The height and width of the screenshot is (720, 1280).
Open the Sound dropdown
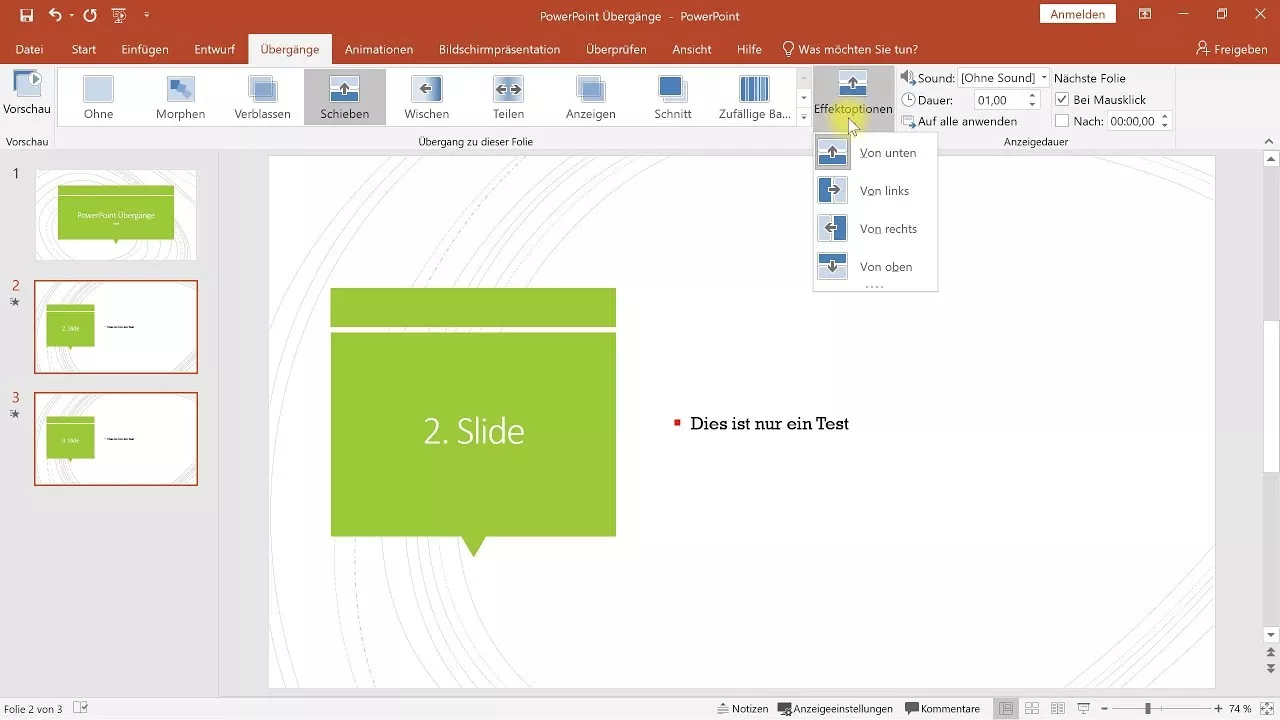click(x=1044, y=77)
